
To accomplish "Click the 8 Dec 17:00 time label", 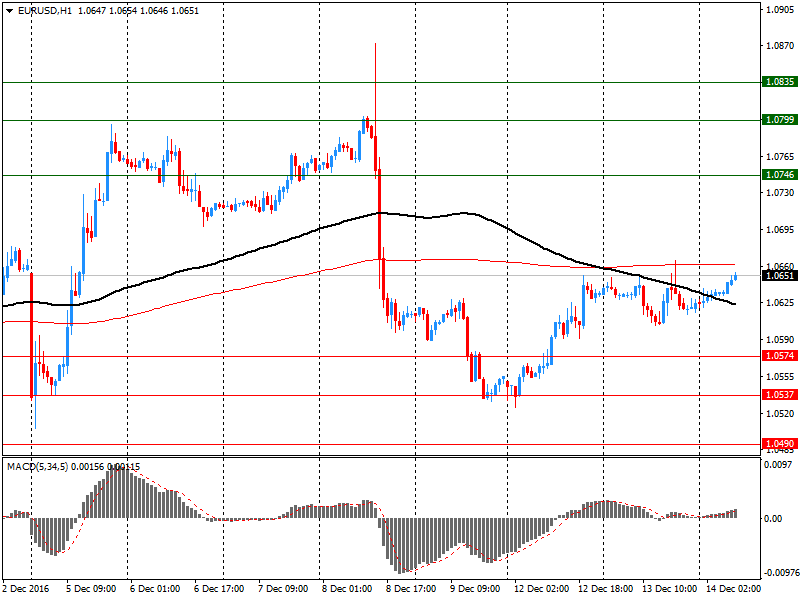I will point(411,588).
